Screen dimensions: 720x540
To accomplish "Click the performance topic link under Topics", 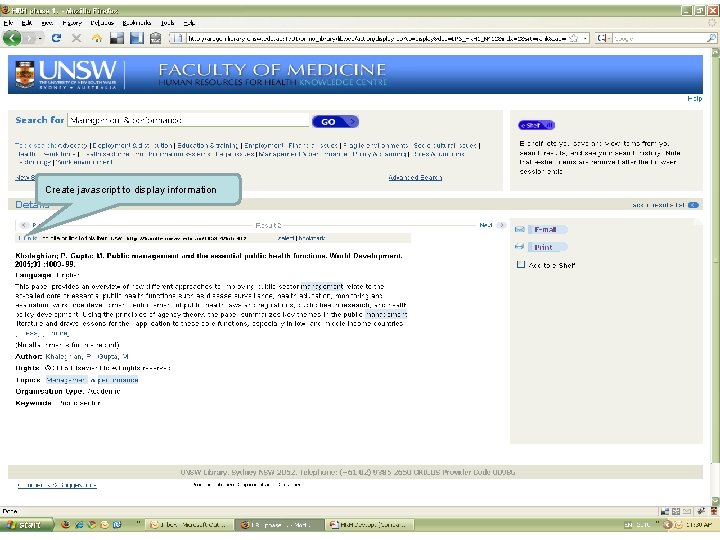I will coord(118,380).
